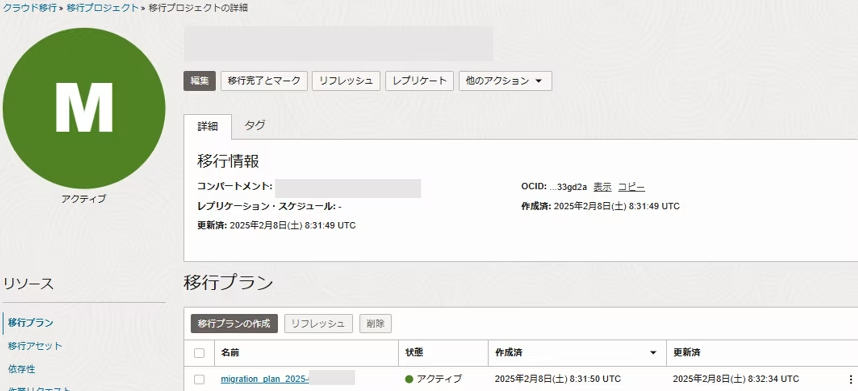The image size is (858, 391).
Task: Click the 更新済 column header
Action: tap(687, 353)
